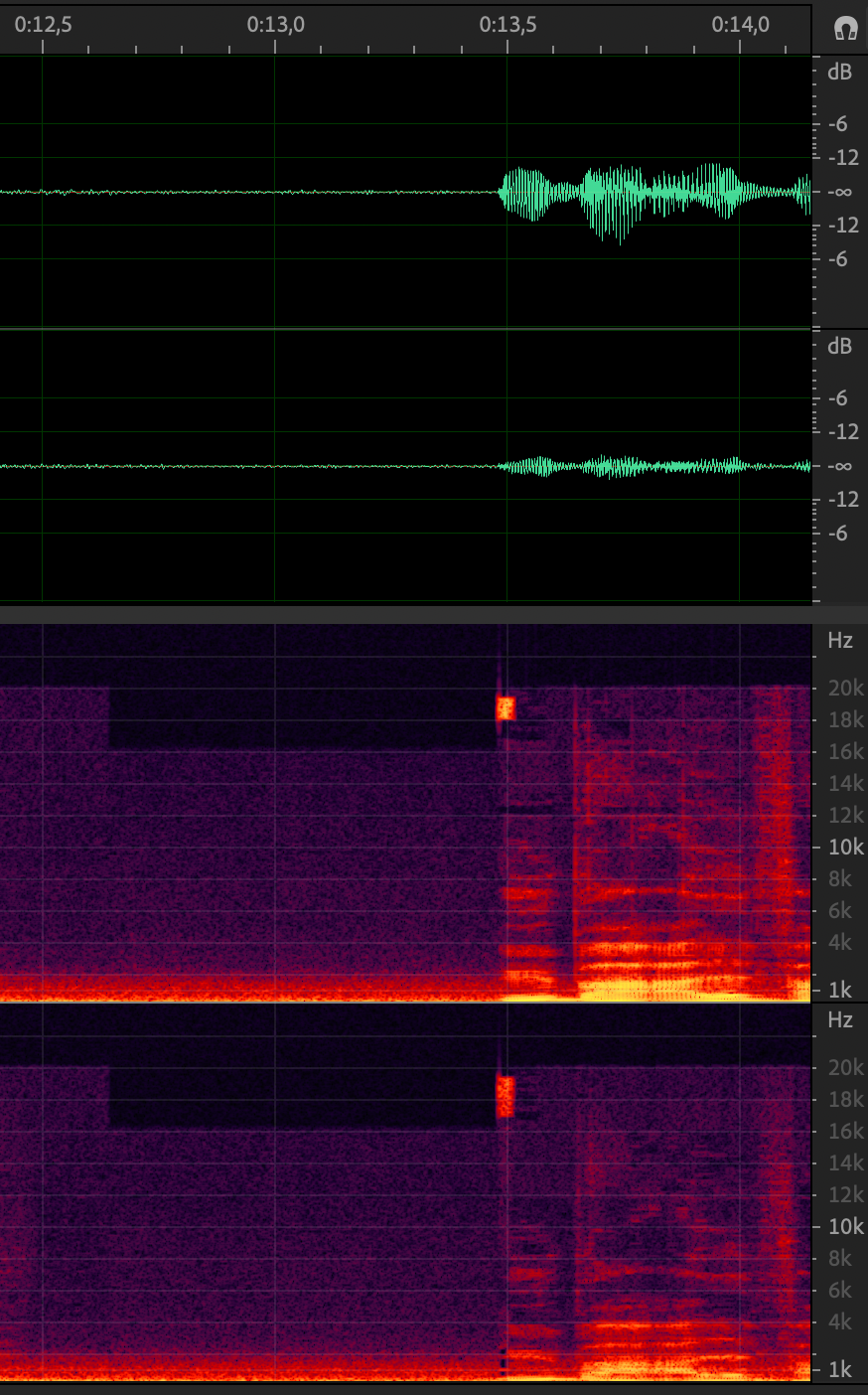Click the lower channel dB scale label
The width and height of the screenshot is (868, 1395).
click(839, 346)
